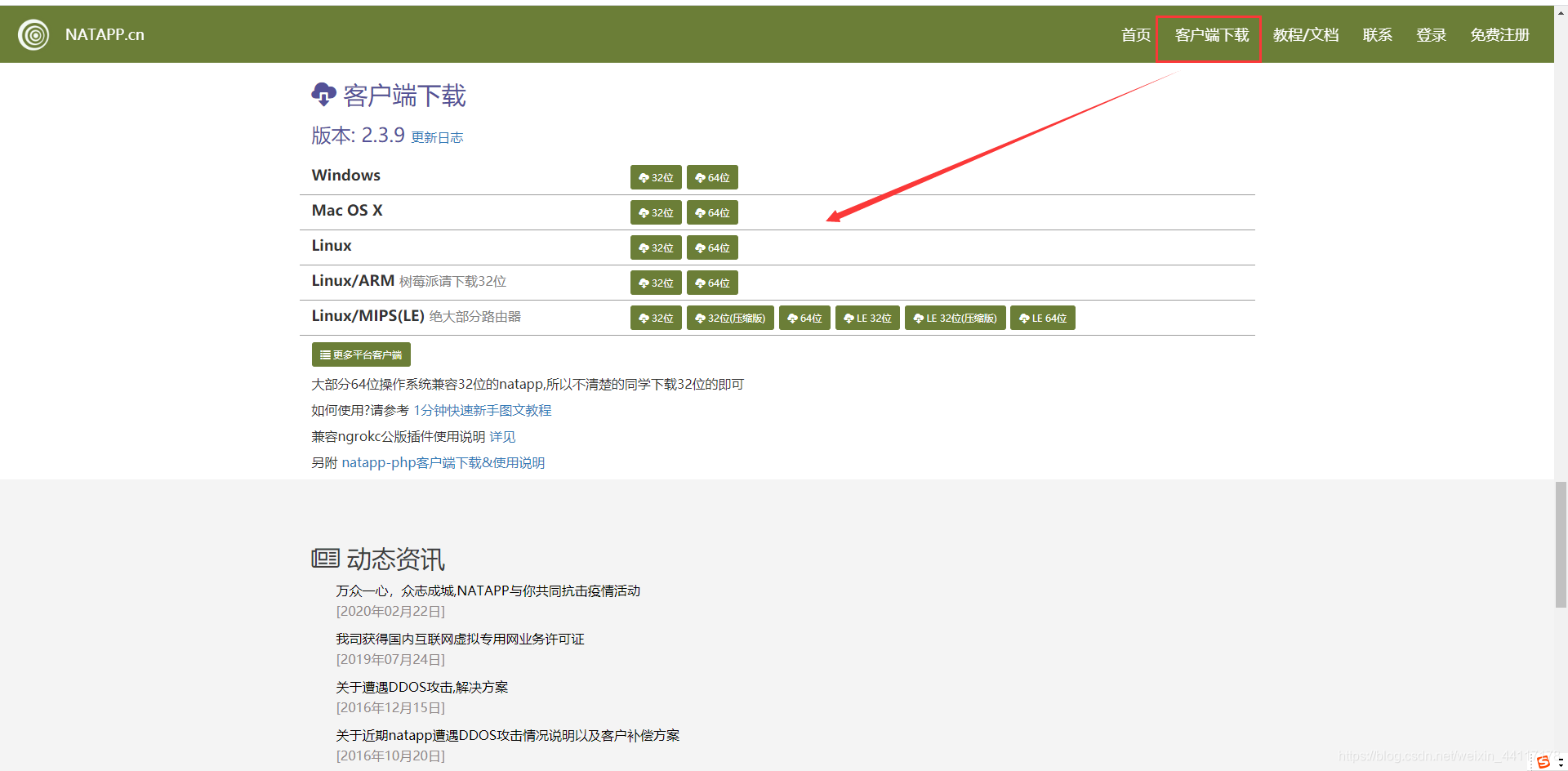
Task: Click the 更多平台客户端 button
Action: click(361, 354)
